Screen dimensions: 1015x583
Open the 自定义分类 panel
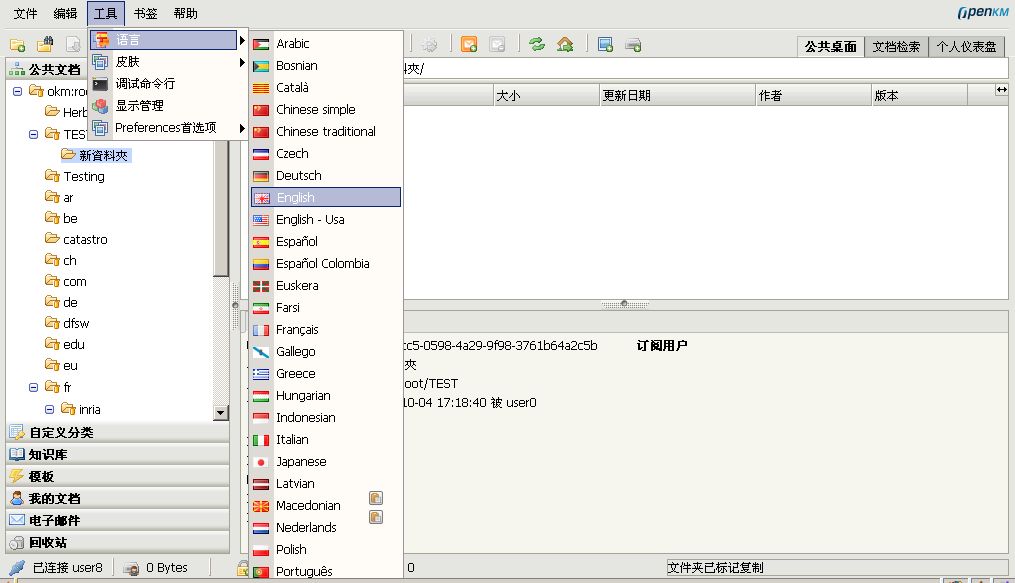click(118, 432)
